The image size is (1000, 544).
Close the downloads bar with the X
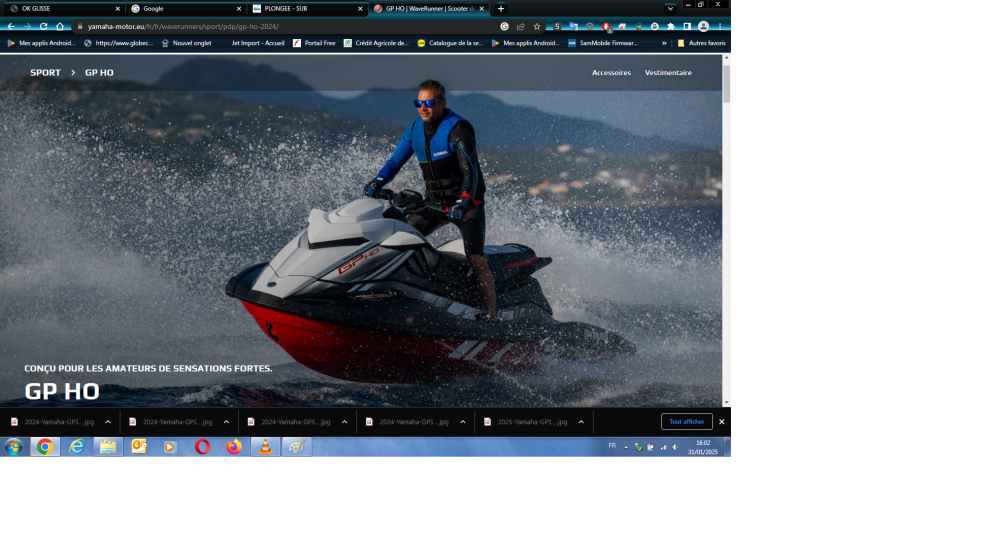[x=721, y=422]
